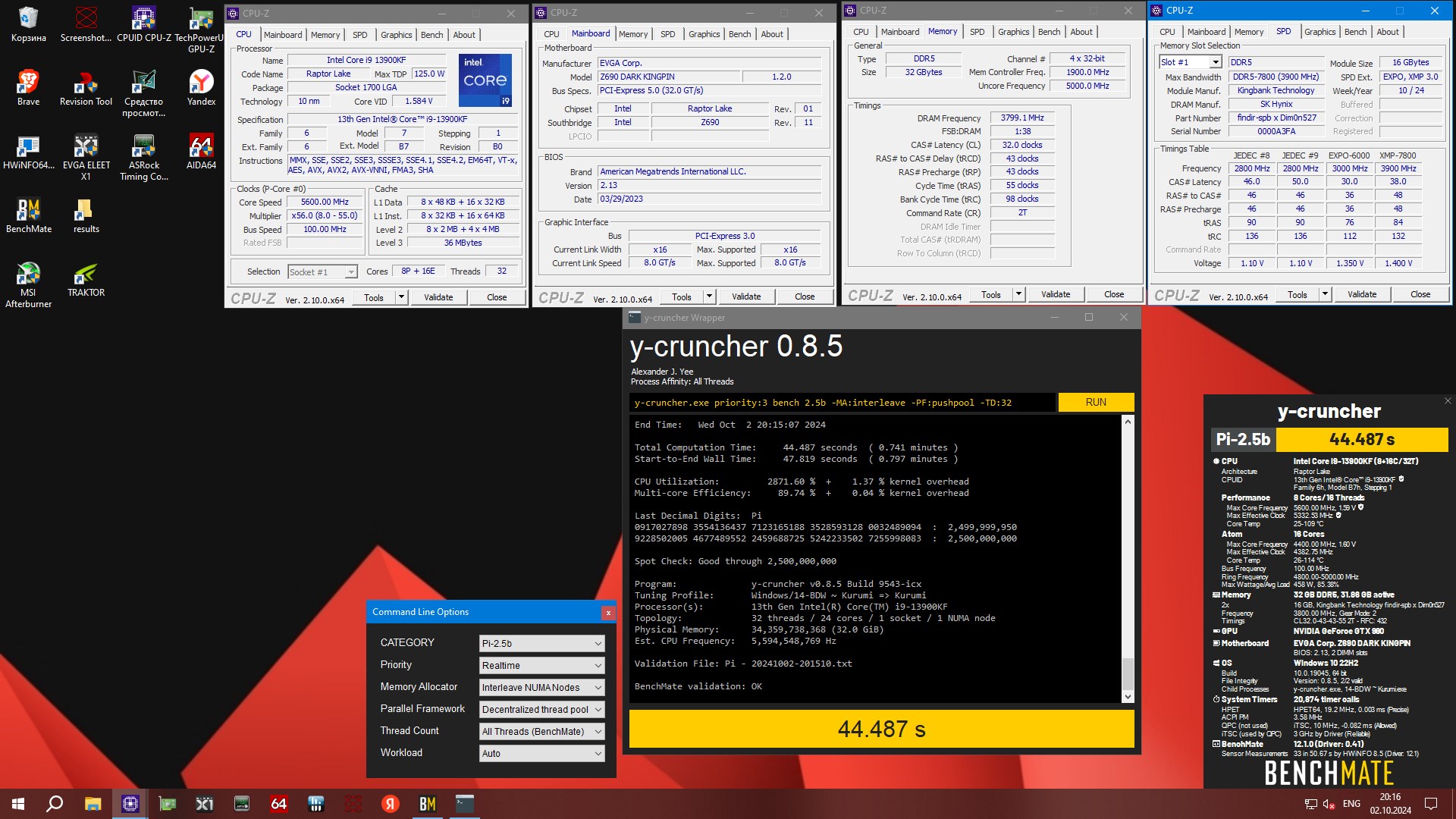Open Tools dropdown arrow in Mainboard CPU-Z window
The width and height of the screenshot is (1456, 819).
(x=709, y=297)
